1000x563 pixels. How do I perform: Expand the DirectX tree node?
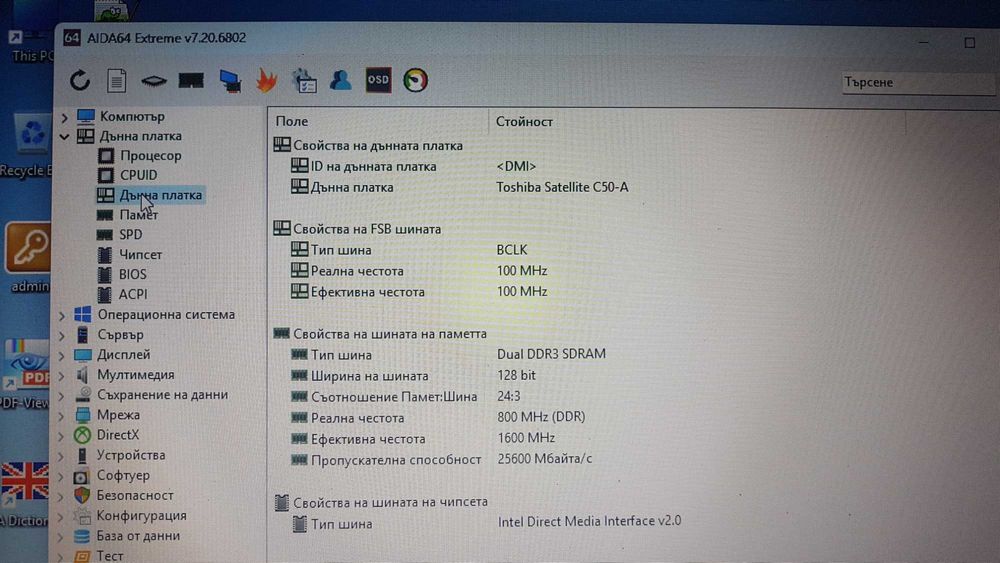click(x=62, y=436)
